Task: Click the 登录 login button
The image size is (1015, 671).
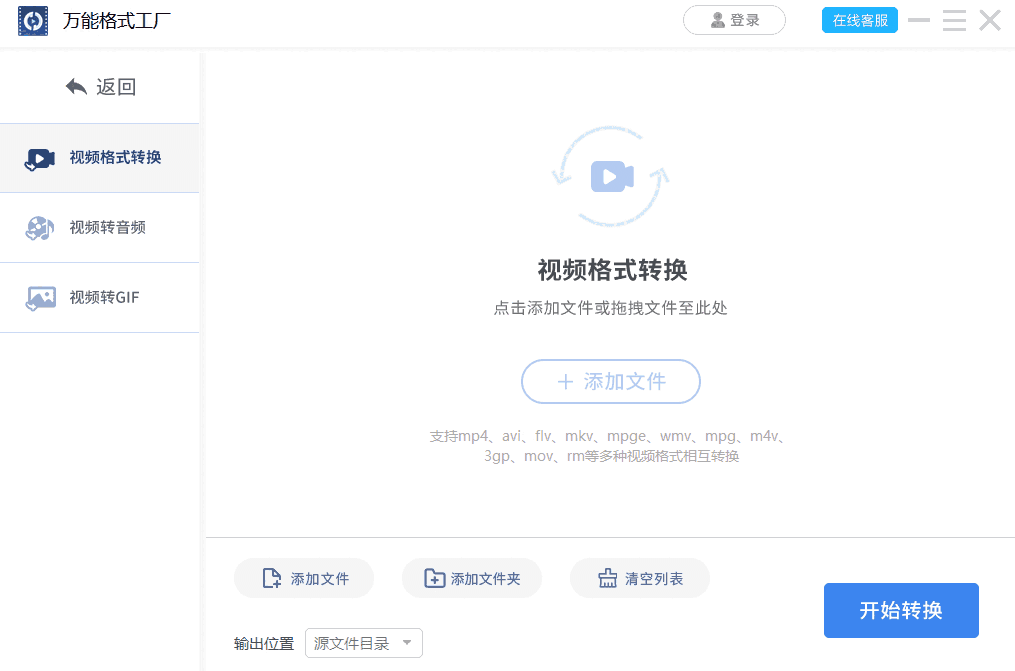Action: pyautogui.click(x=735, y=20)
